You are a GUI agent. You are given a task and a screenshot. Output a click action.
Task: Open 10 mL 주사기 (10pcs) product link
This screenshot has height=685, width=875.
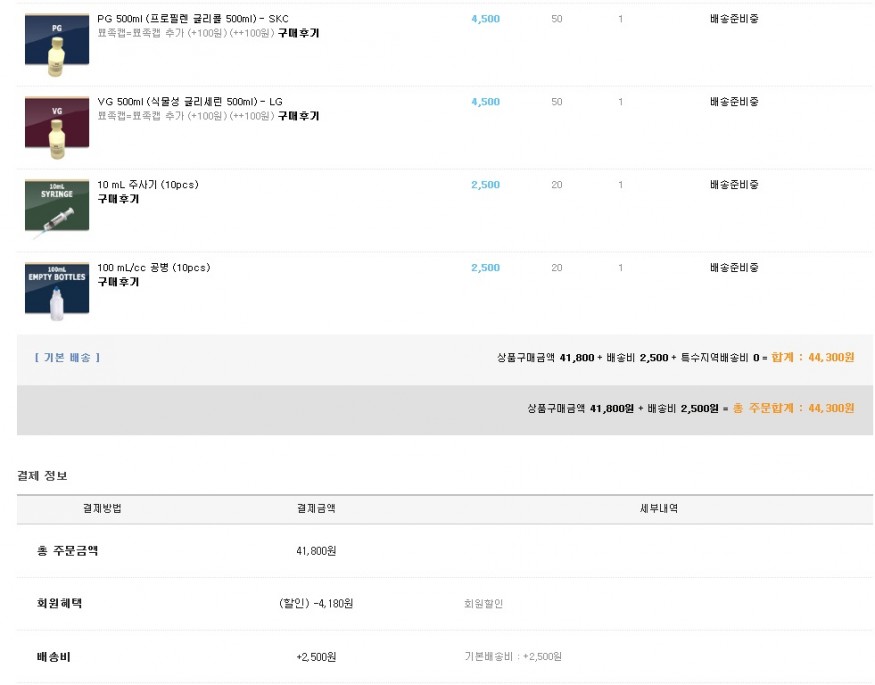[x=148, y=185]
